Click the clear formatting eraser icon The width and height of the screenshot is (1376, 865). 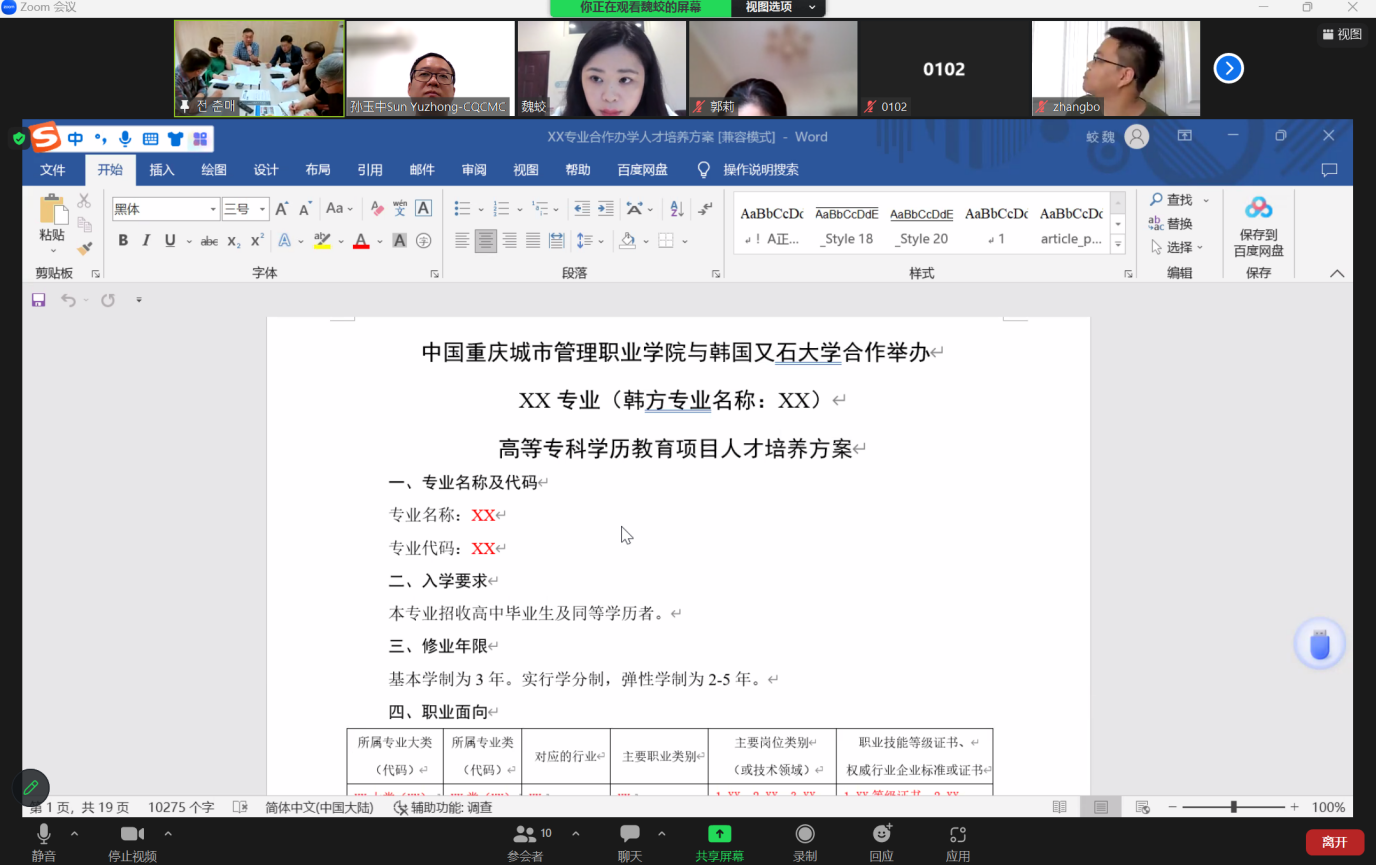click(377, 209)
